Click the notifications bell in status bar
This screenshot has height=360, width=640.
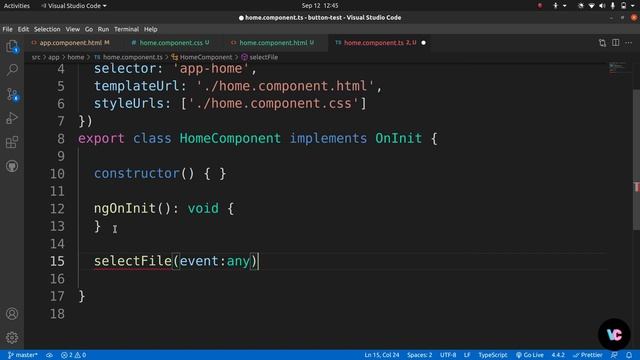[629, 355]
